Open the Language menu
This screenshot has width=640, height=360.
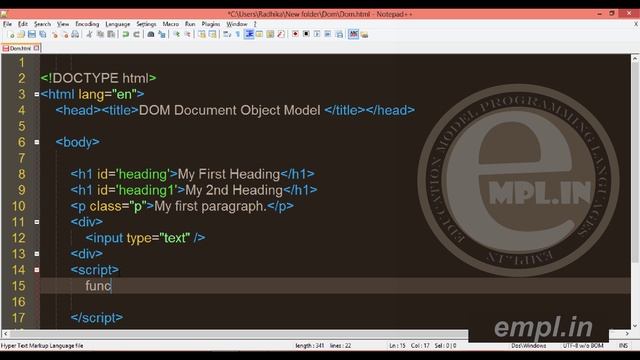coord(118,24)
